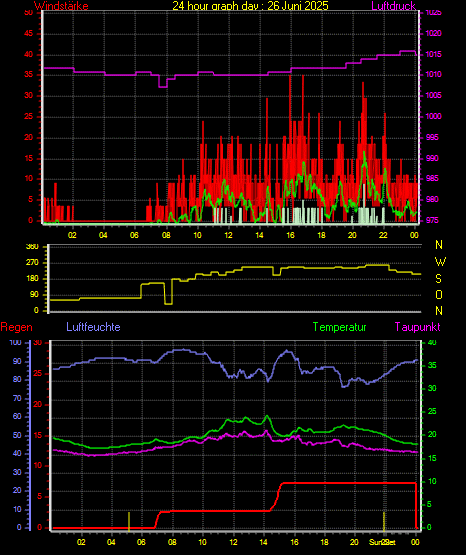Screen dimensions: 466x555
Task: Click the 980 pressure axis value
Action: click(x=432, y=200)
